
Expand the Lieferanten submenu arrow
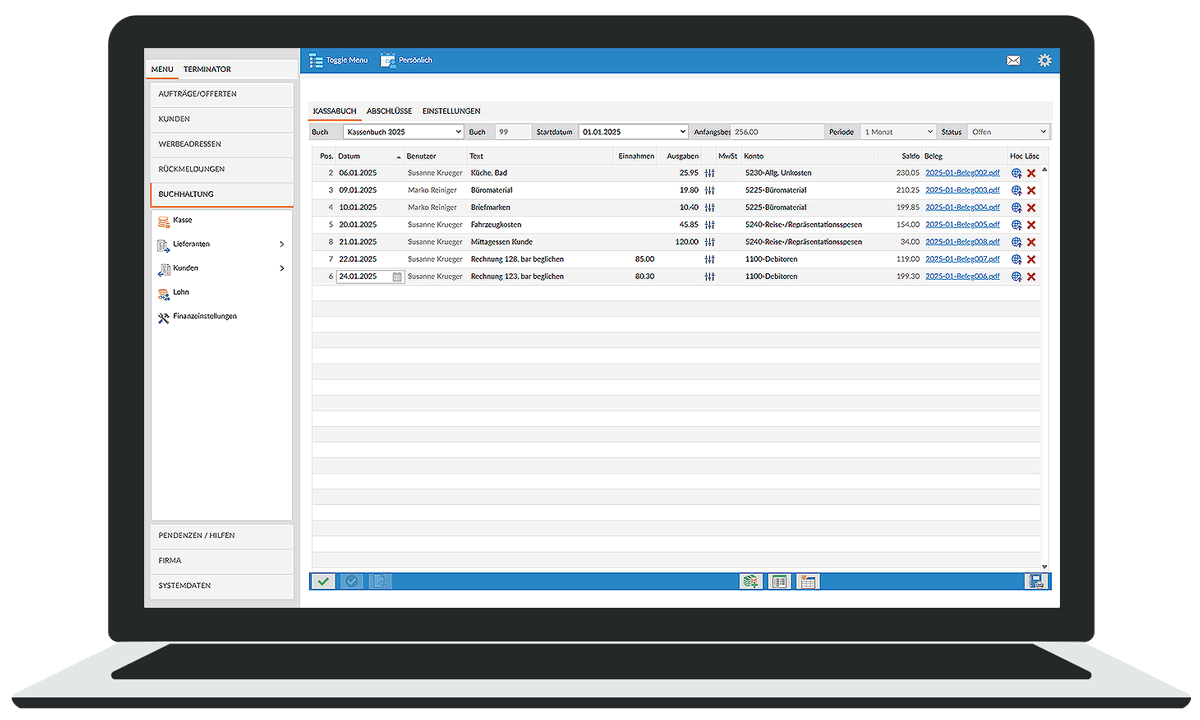pos(282,244)
